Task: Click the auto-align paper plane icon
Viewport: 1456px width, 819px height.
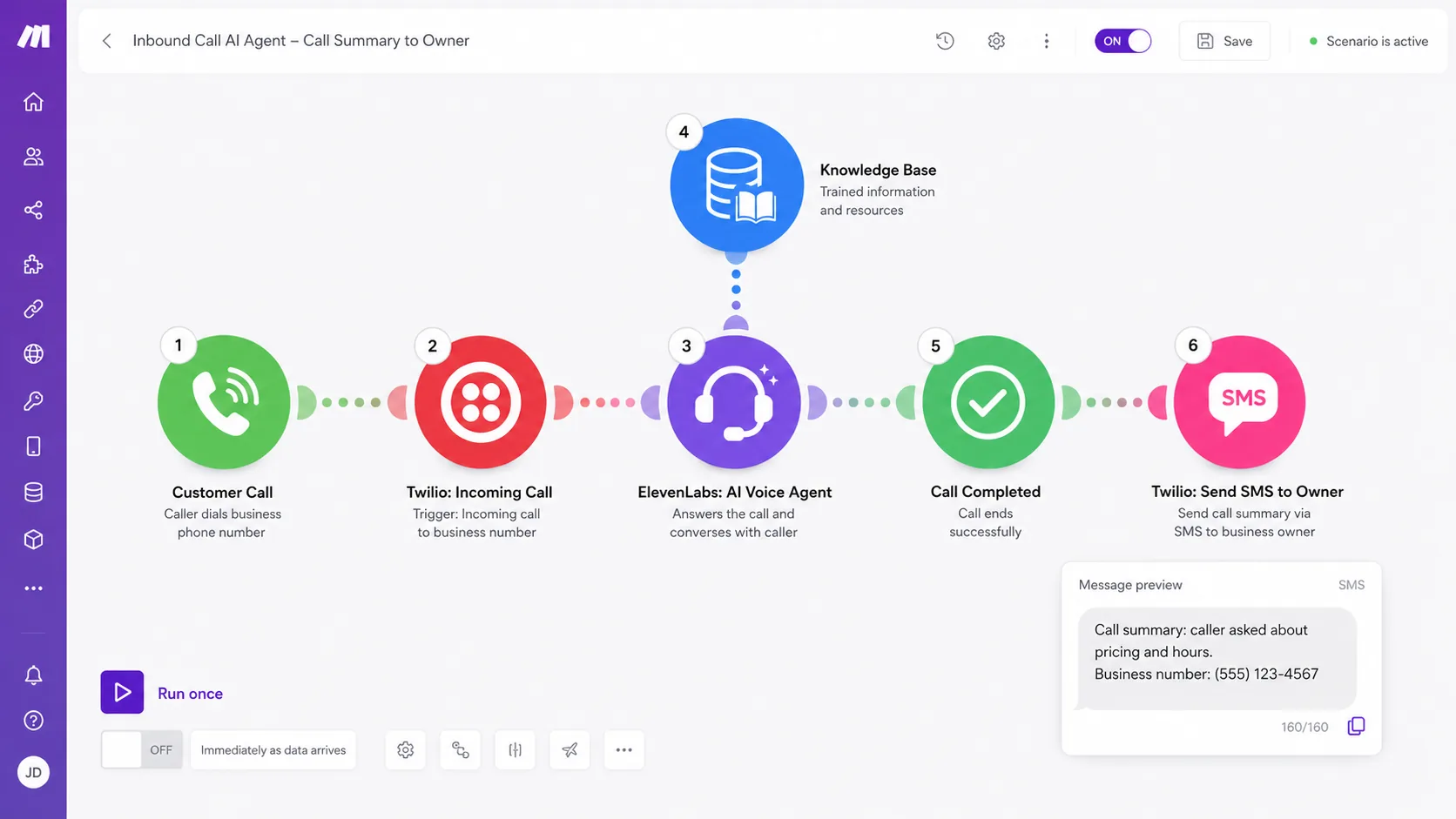Action: click(570, 749)
